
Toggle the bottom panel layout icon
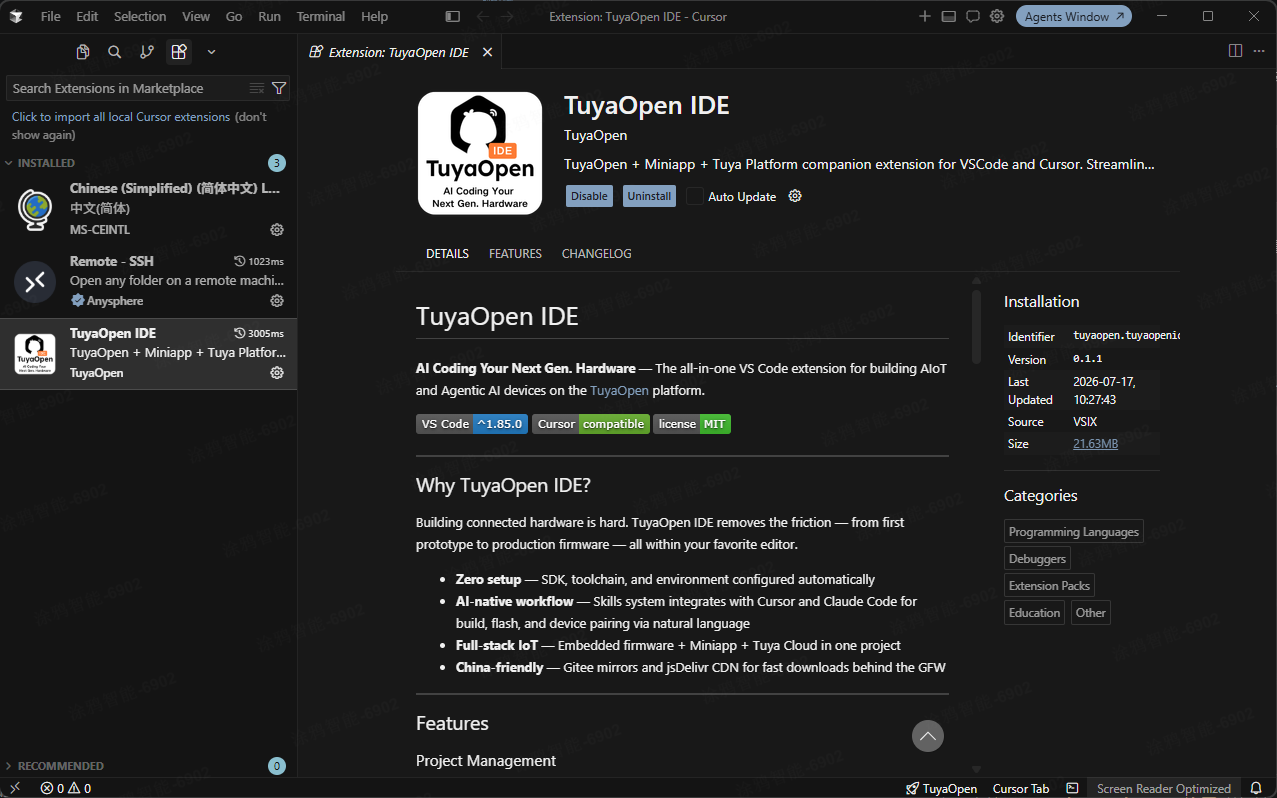(949, 16)
